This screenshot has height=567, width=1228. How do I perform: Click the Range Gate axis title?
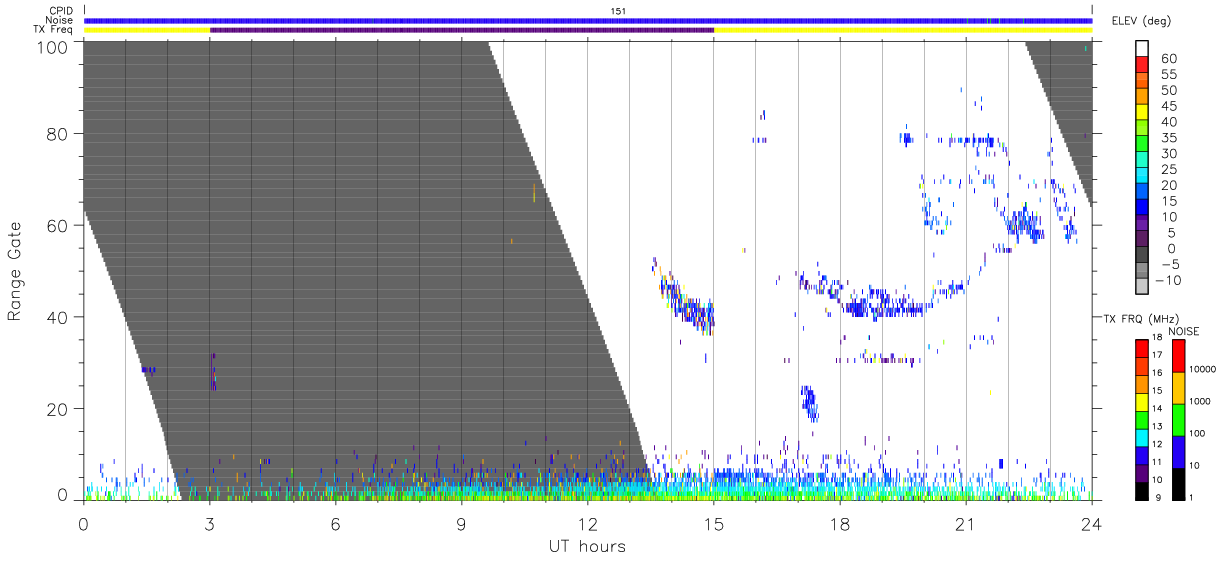coord(15,272)
